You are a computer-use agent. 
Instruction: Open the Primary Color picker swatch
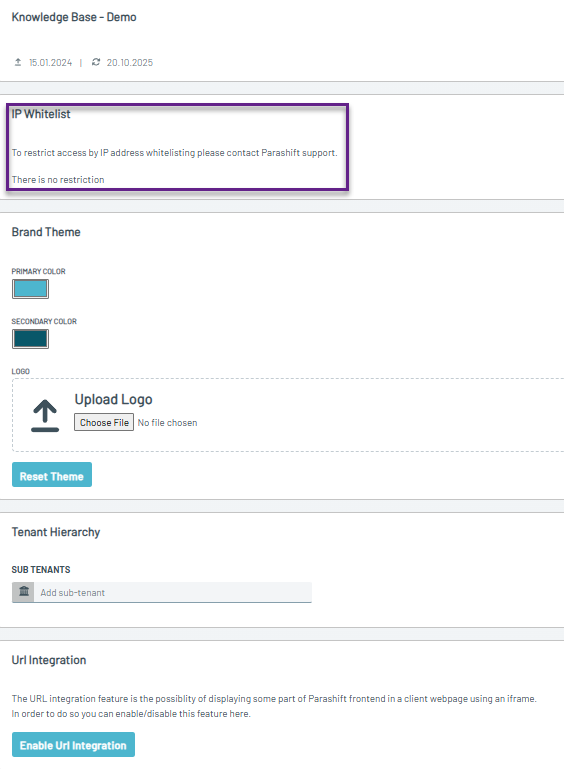coord(30,289)
